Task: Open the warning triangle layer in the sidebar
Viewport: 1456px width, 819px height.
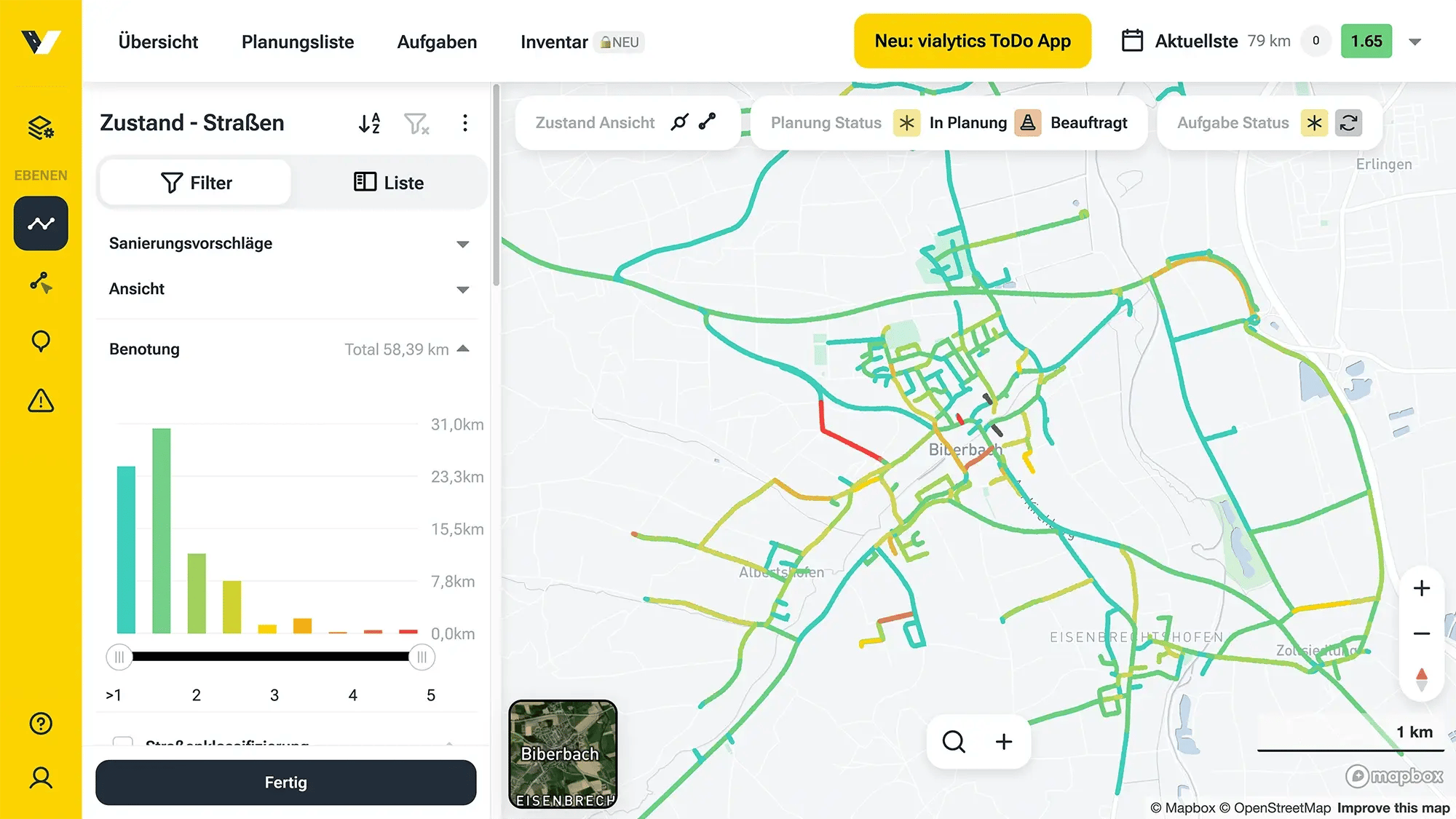Action: (x=41, y=400)
